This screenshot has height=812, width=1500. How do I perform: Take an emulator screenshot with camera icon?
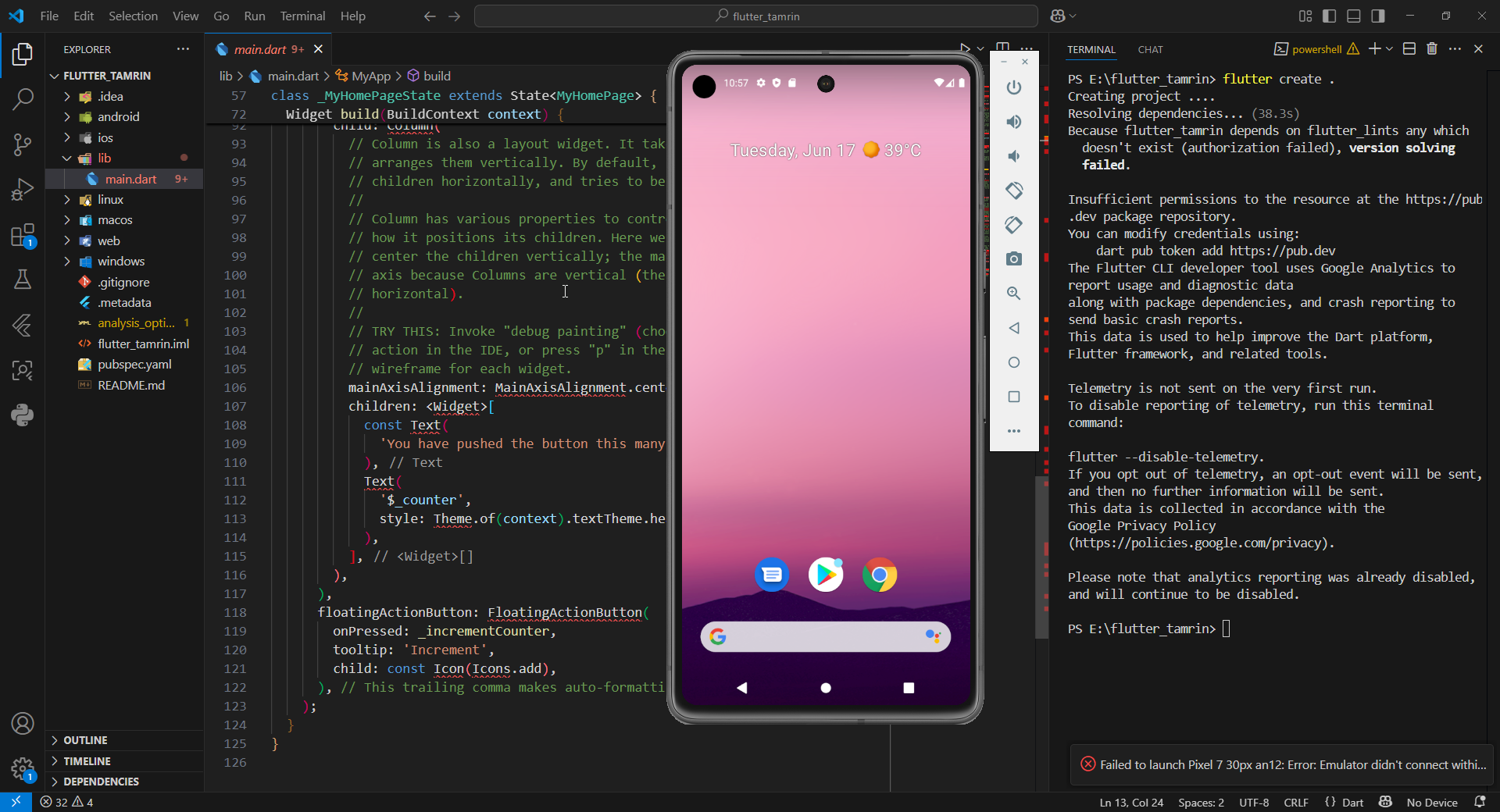(1013, 259)
